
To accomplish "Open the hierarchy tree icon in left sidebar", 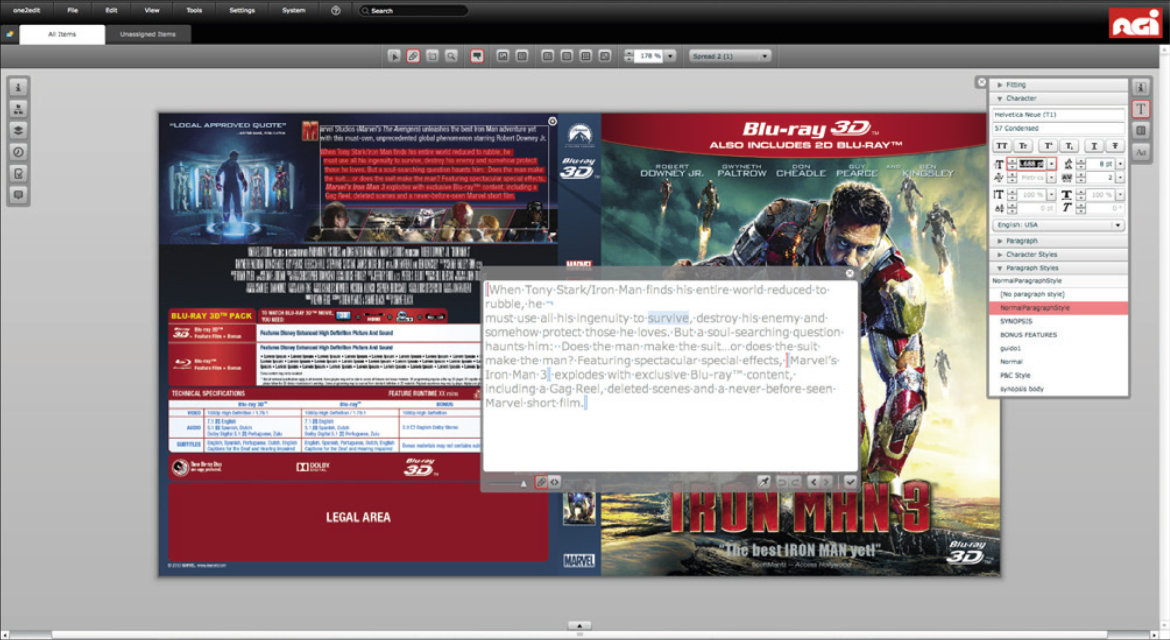I will [19, 109].
